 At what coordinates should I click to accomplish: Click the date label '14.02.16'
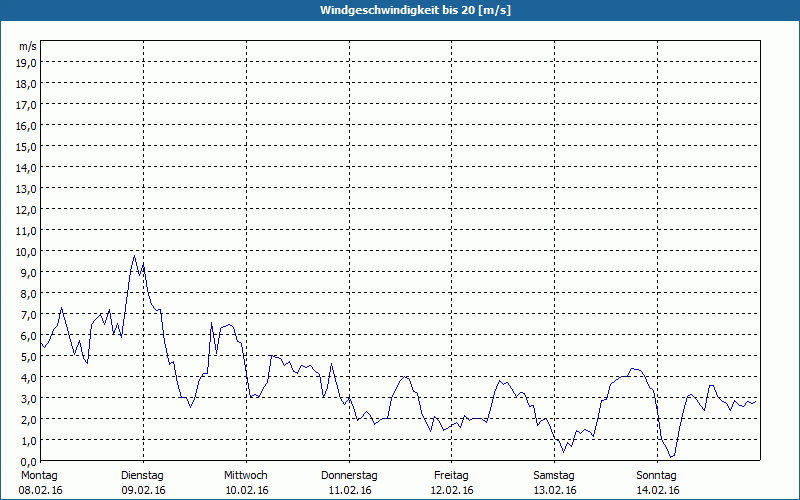pyautogui.click(x=657, y=490)
